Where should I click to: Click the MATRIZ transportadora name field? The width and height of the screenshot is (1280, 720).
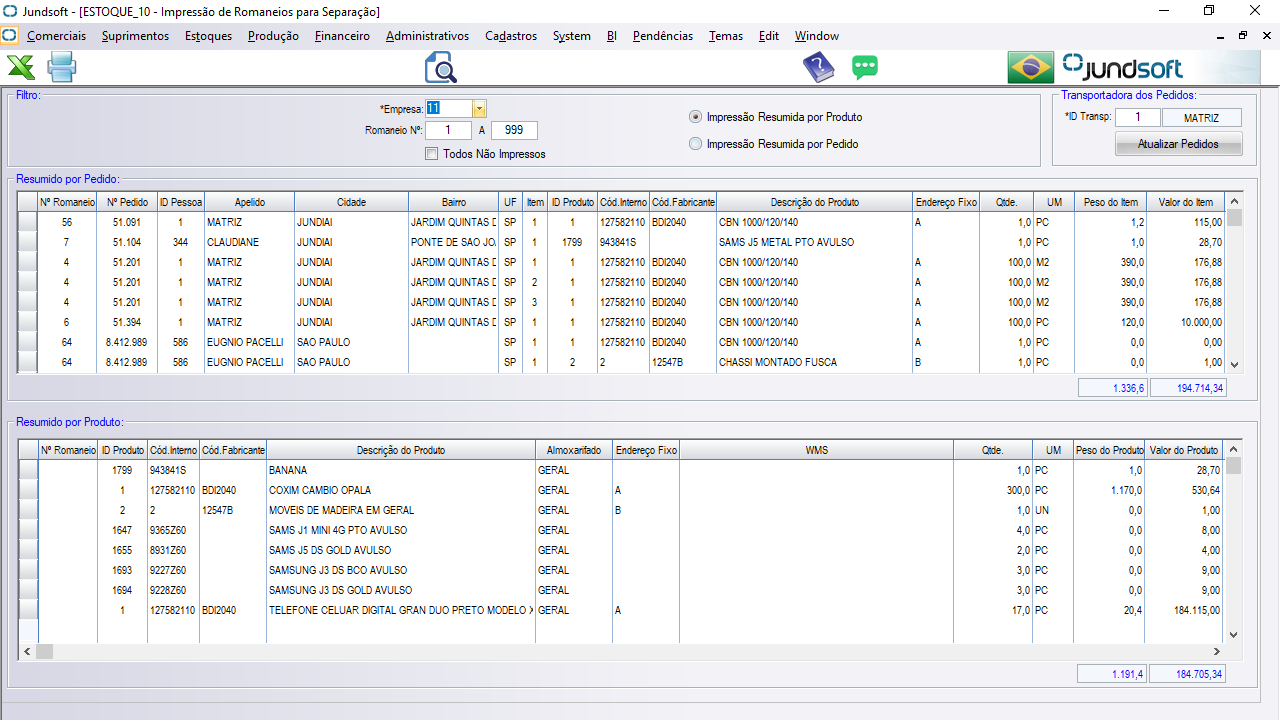point(1201,118)
